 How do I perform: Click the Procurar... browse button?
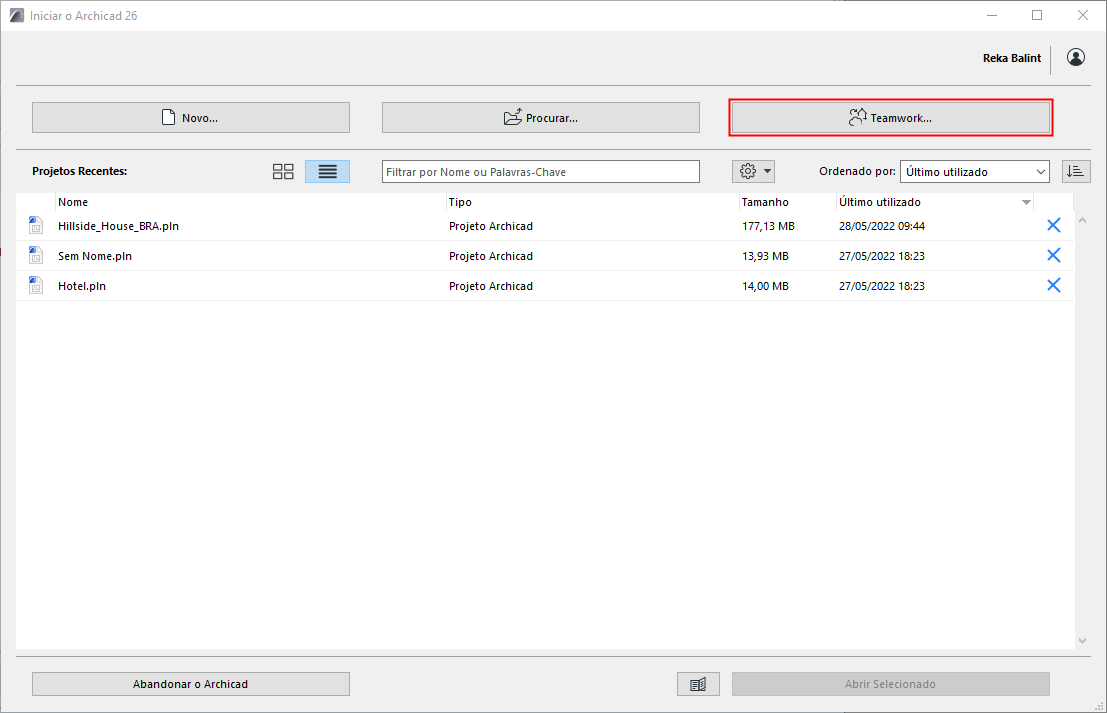(x=541, y=117)
